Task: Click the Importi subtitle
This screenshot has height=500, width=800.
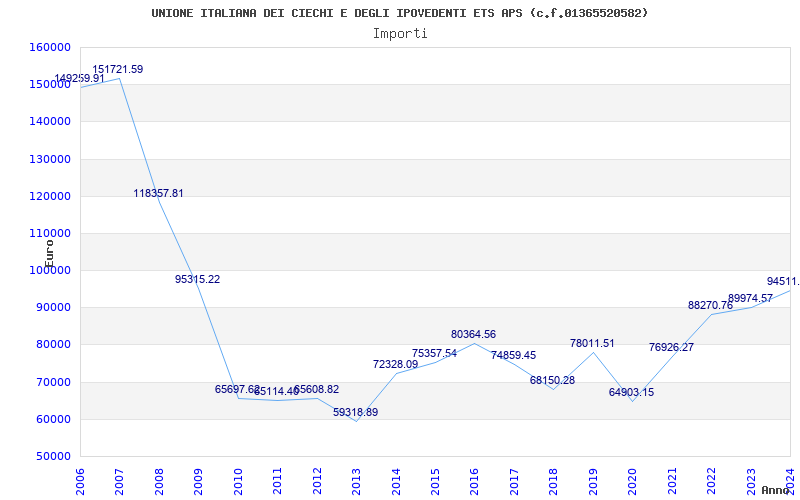Action: [x=400, y=34]
